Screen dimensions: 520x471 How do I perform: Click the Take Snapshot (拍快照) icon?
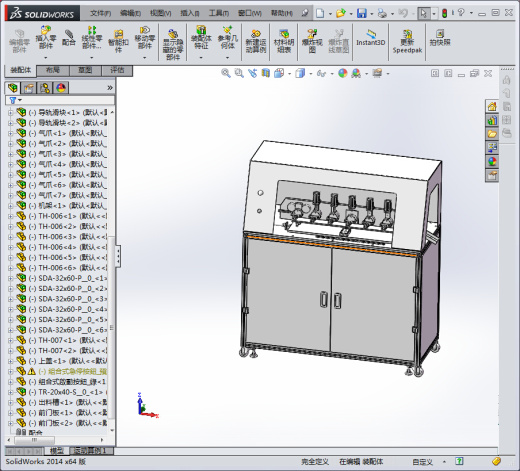pyautogui.click(x=440, y=37)
